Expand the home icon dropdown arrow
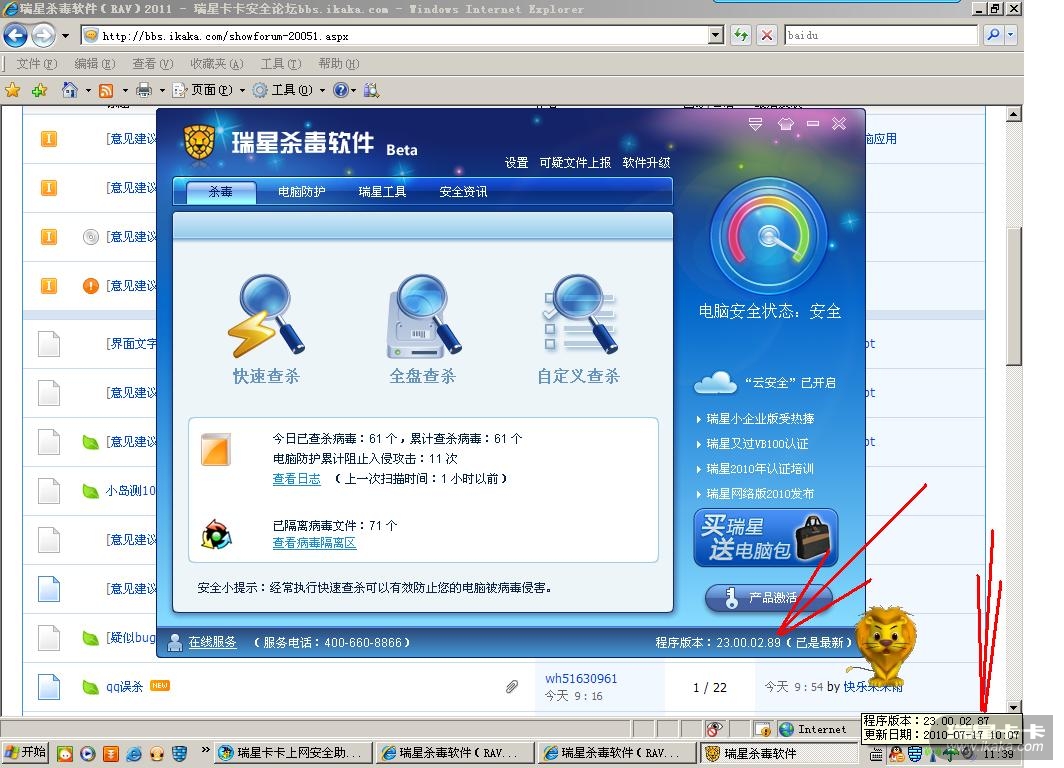1064x768 pixels. pos(88,90)
